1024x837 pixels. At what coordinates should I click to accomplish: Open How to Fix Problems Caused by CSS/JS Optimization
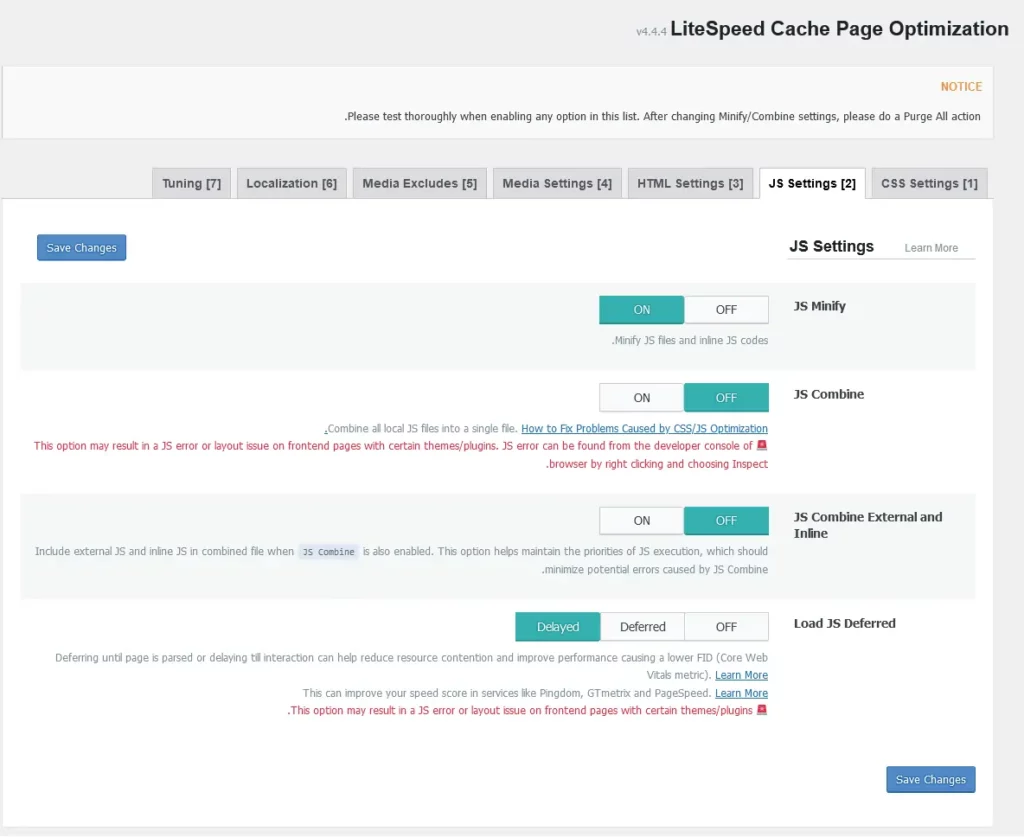(x=644, y=429)
